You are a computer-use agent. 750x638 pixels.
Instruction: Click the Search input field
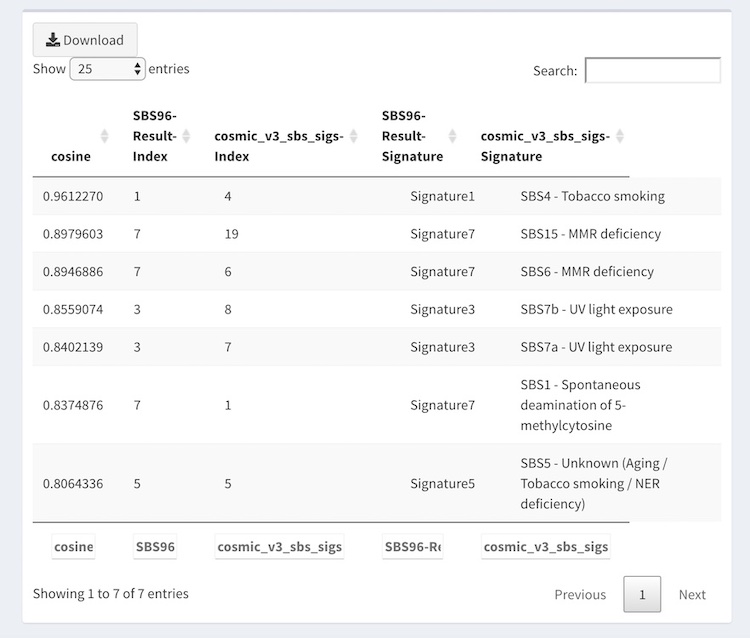(652, 71)
